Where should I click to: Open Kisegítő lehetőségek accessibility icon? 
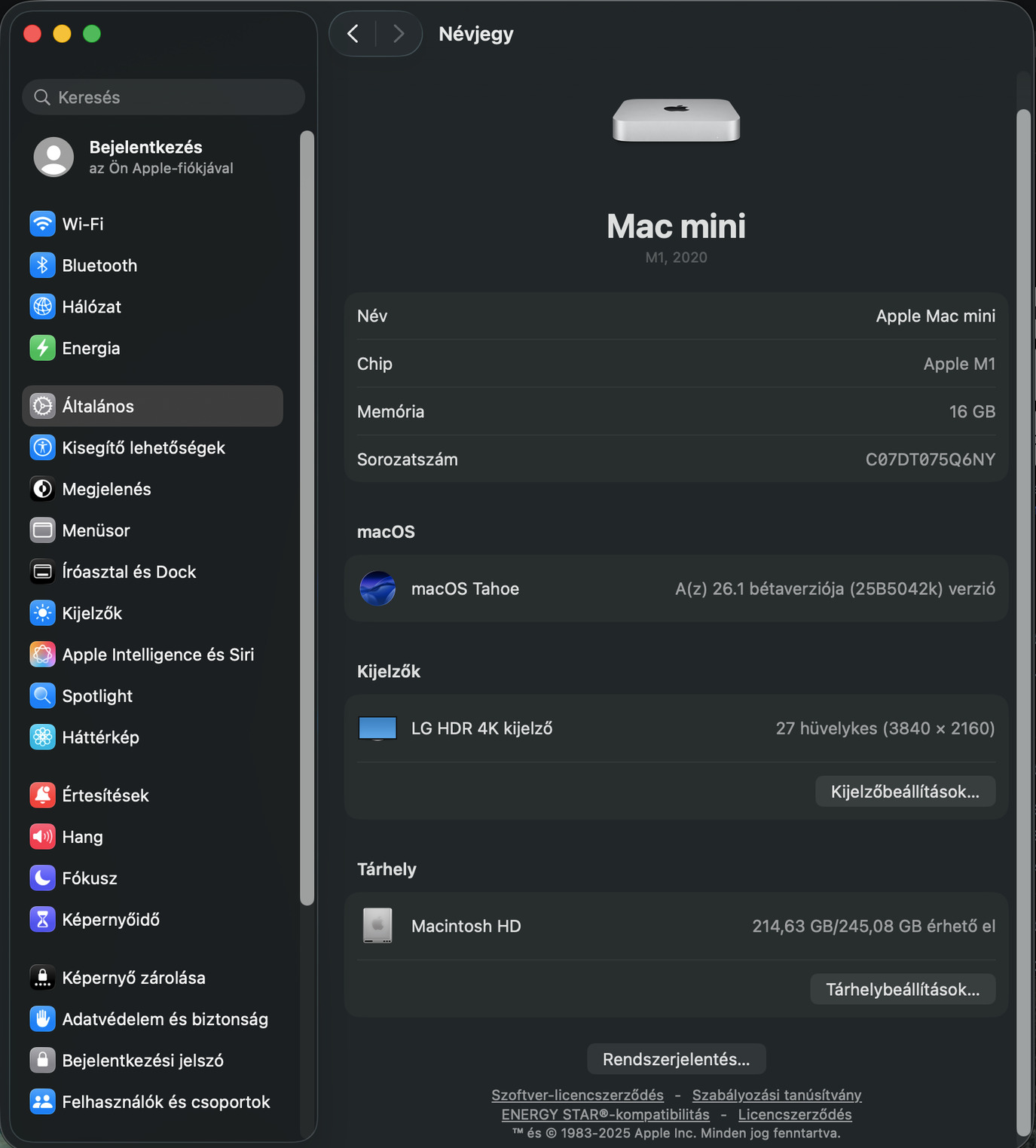(42, 447)
